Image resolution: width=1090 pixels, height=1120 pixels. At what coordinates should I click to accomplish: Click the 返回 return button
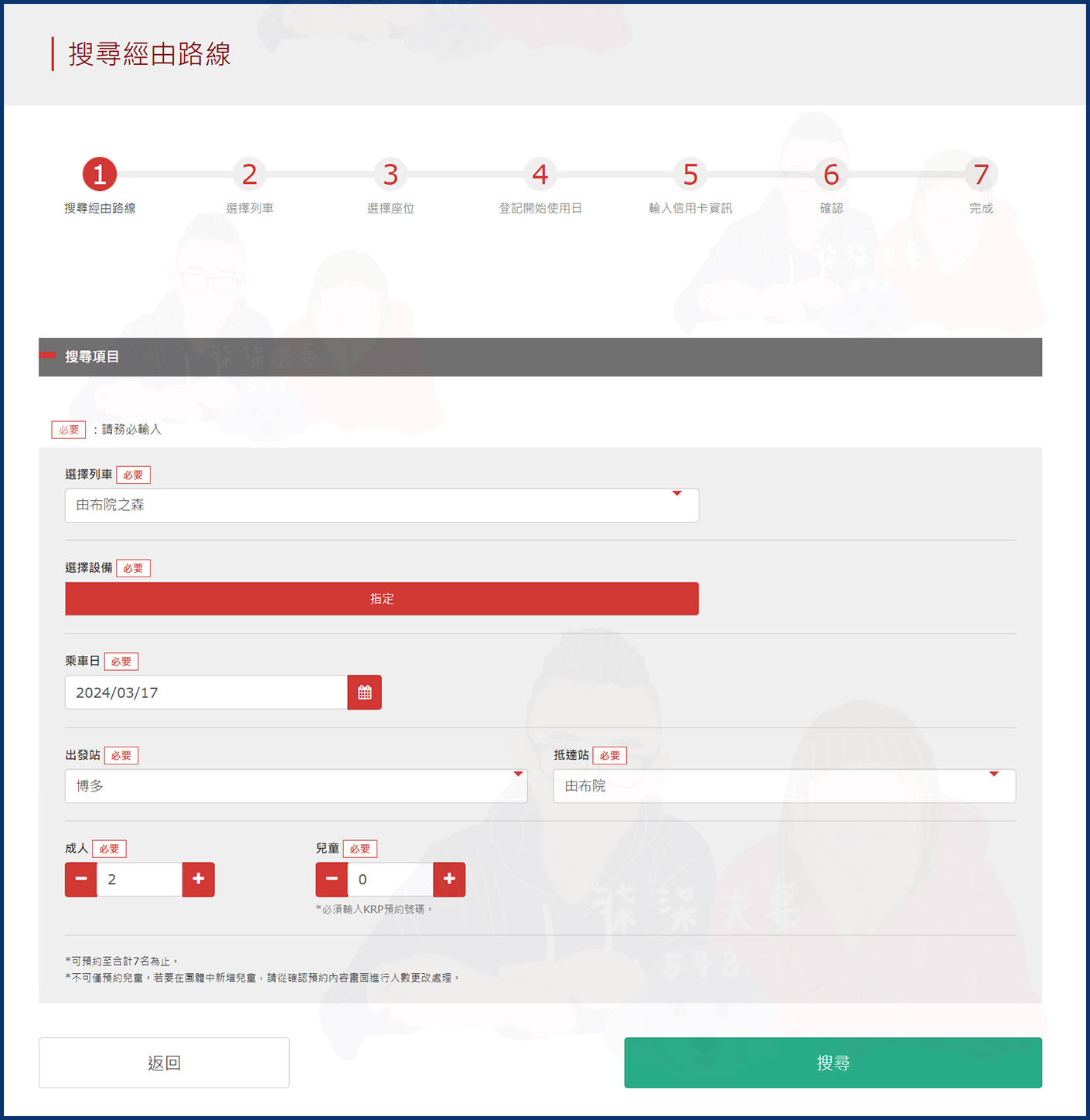(x=164, y=1062)
